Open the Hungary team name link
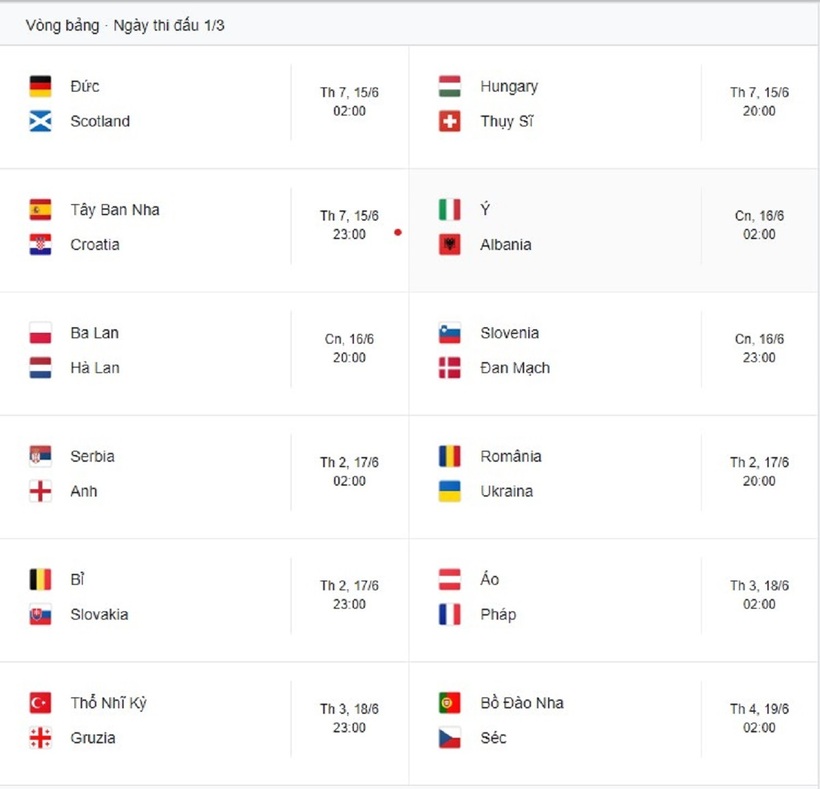This screenshot has width=820, height=789. 509,87
